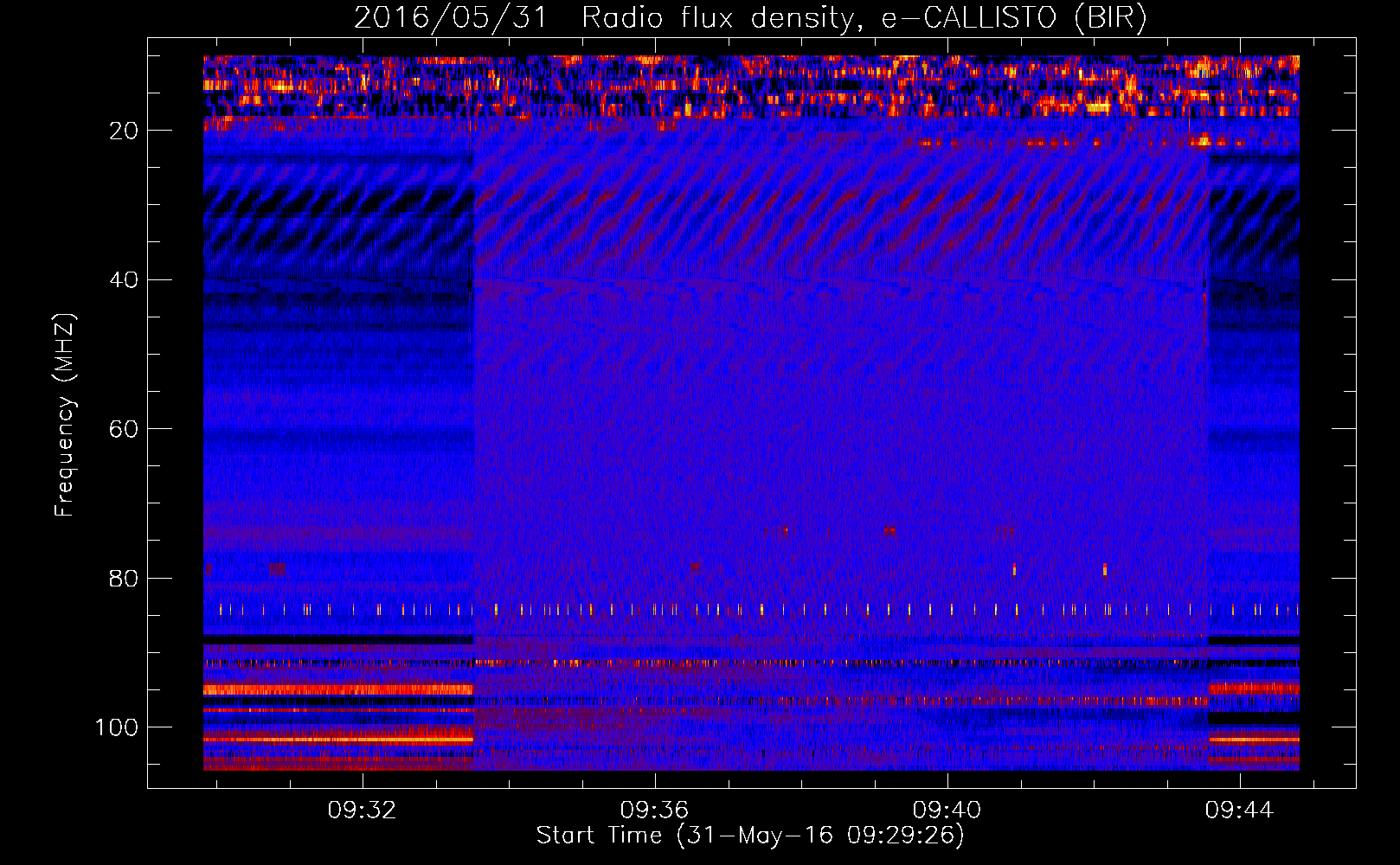Select the 20 frequency tick label
The height and width of the screenshot is (865, 1400).
tap(125, 131)
